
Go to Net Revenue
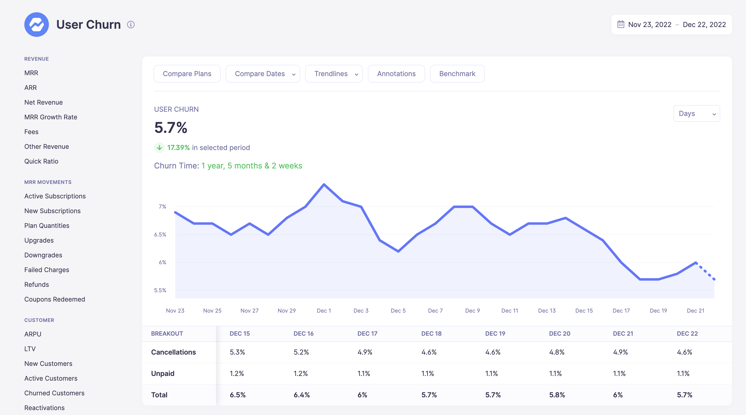click(x=43, y=102)
